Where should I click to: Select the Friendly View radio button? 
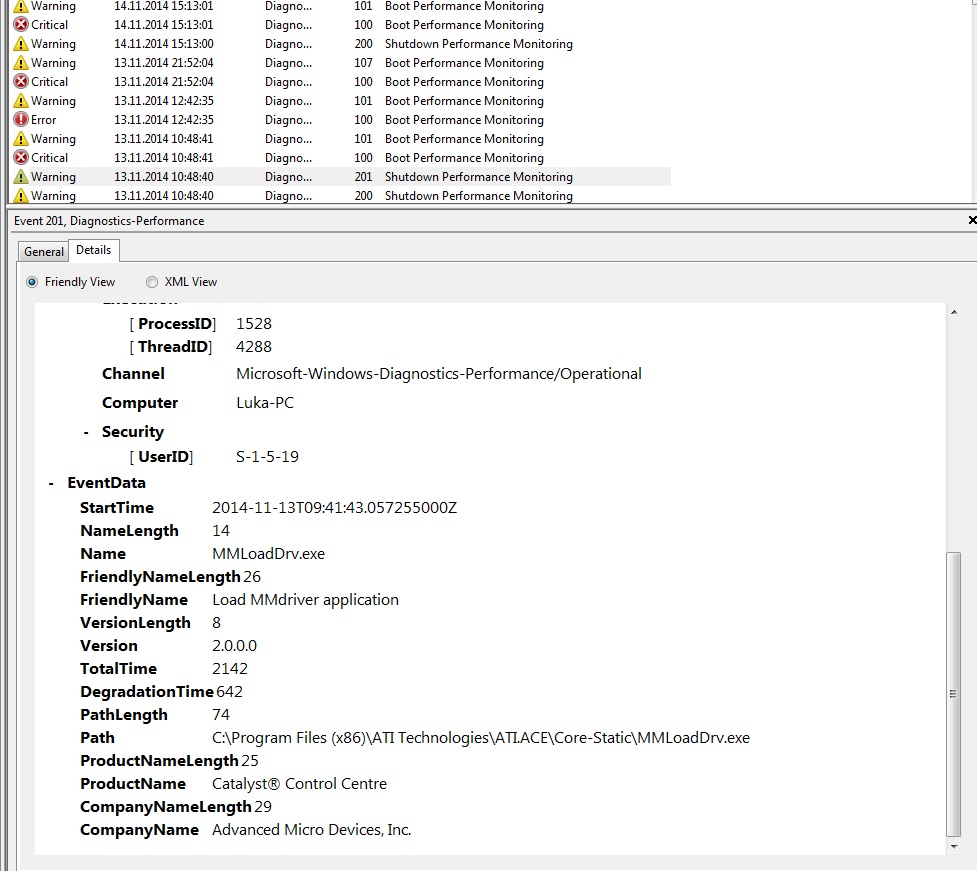tap(32, 282)
